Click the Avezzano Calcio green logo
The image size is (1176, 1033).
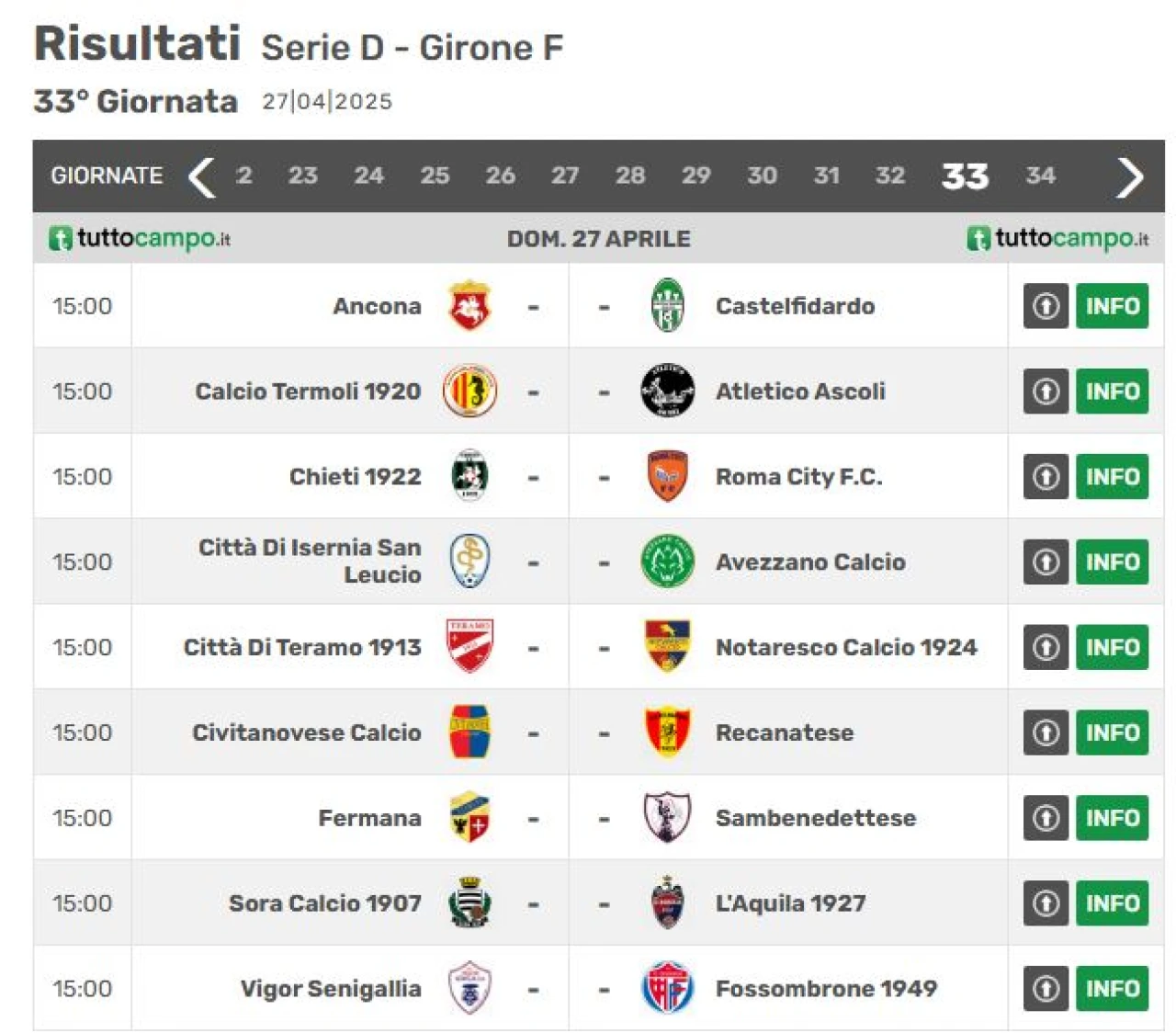[x=667, y=562]
